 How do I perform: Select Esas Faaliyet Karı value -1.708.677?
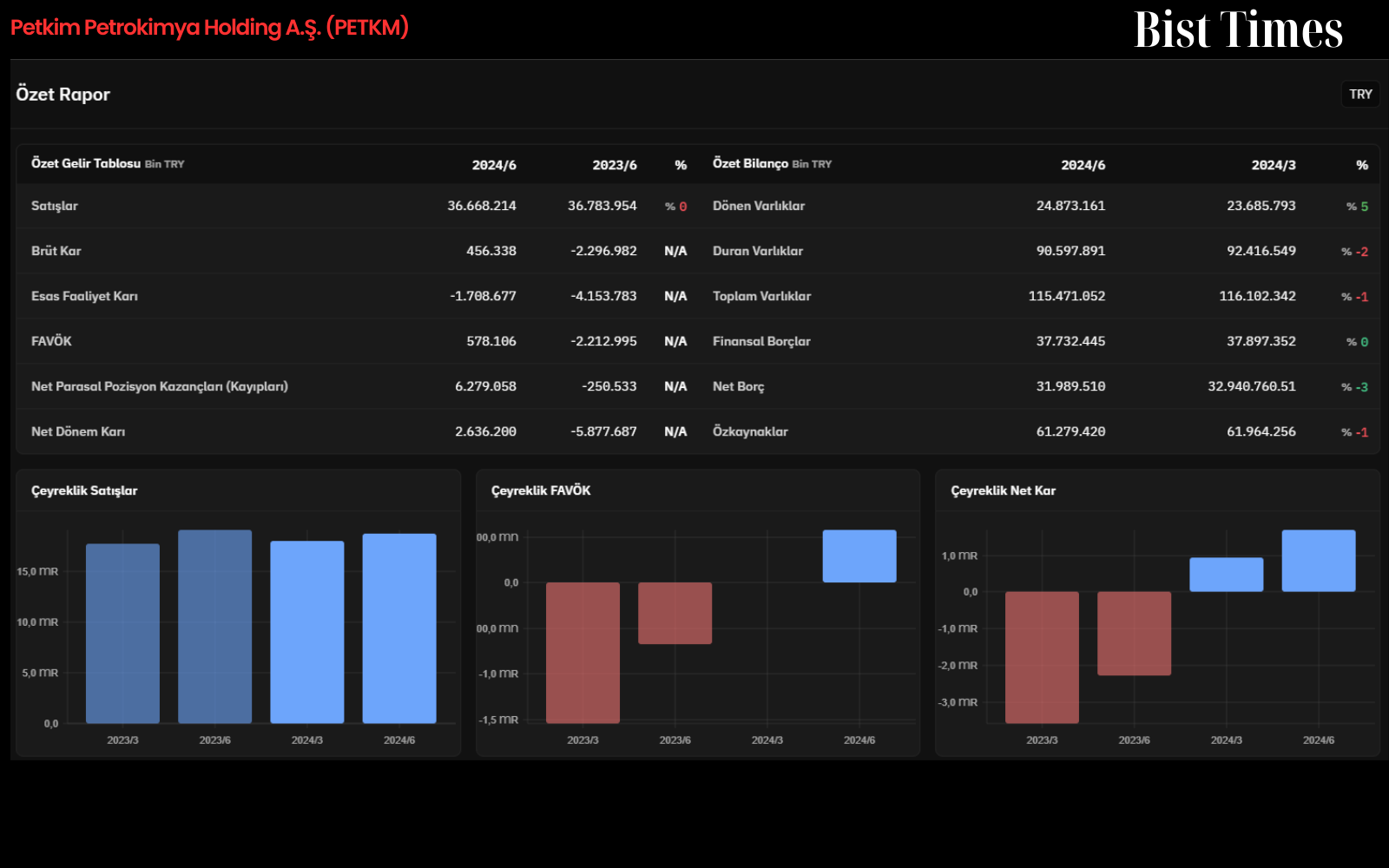pos(483,296)
